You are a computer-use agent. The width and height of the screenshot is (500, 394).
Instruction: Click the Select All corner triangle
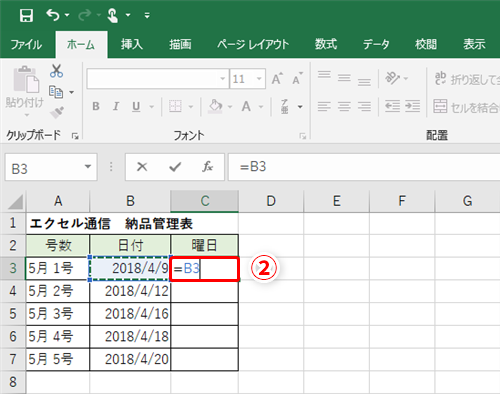[x=15, y=201]
